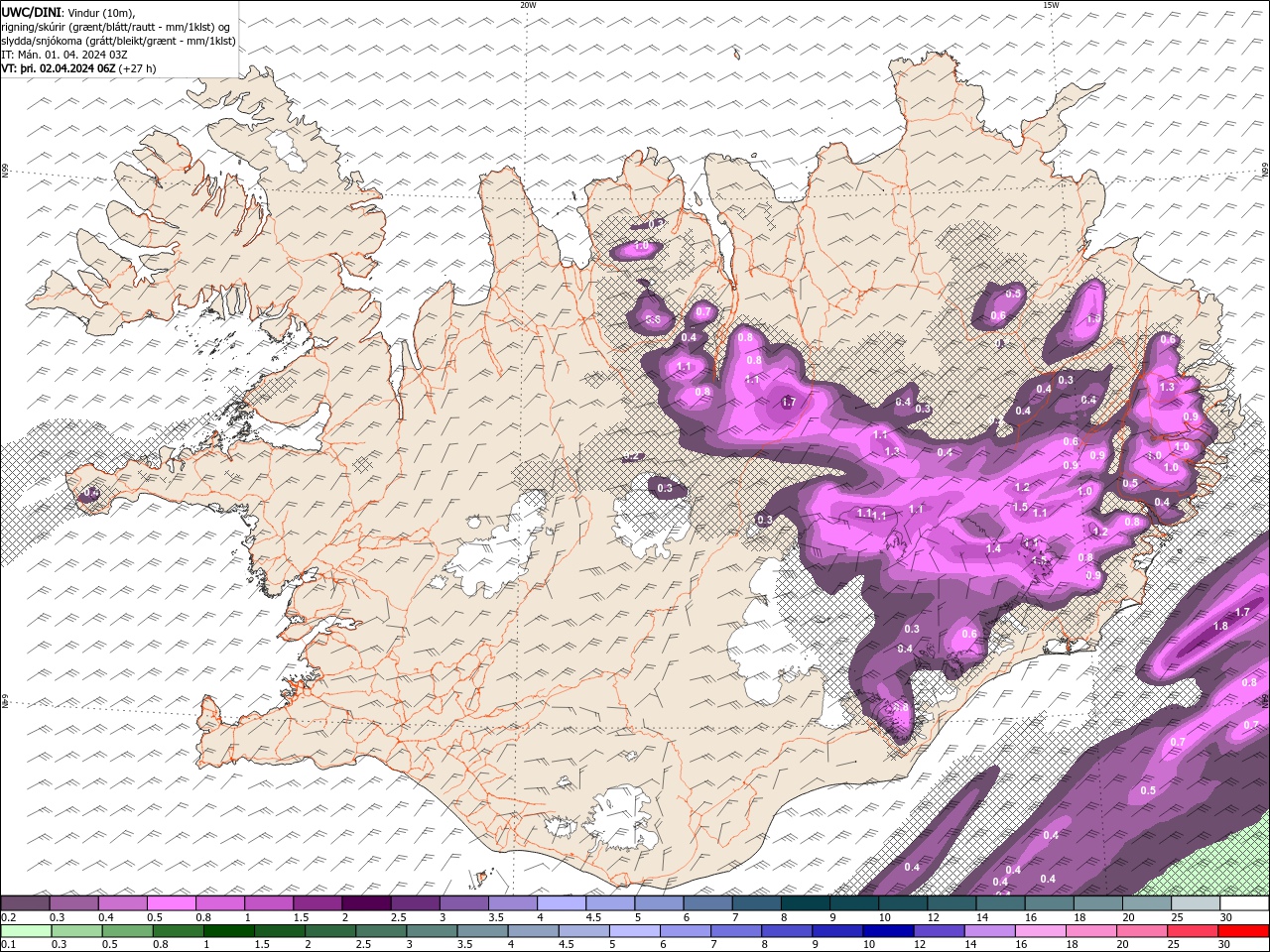Click the 0.2–0.3 swatch in the purple snow legend

(26, 903)
